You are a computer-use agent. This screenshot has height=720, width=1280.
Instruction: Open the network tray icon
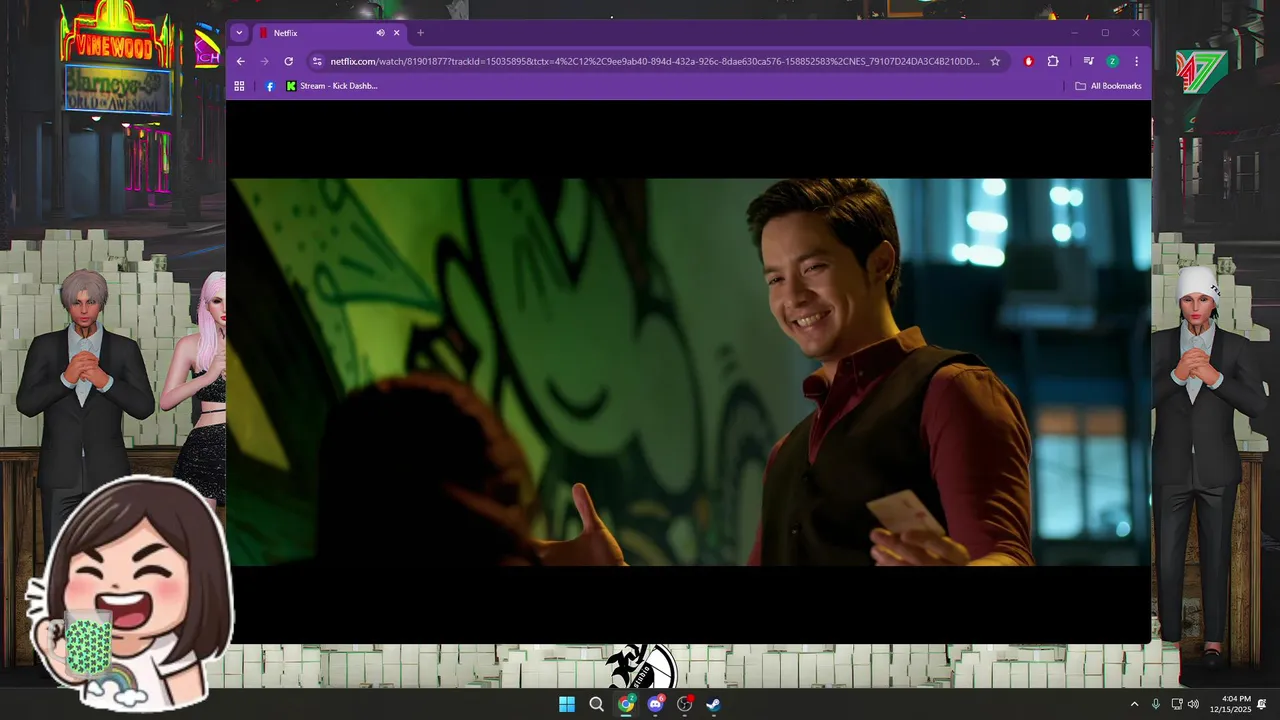tap(1177, 704)
